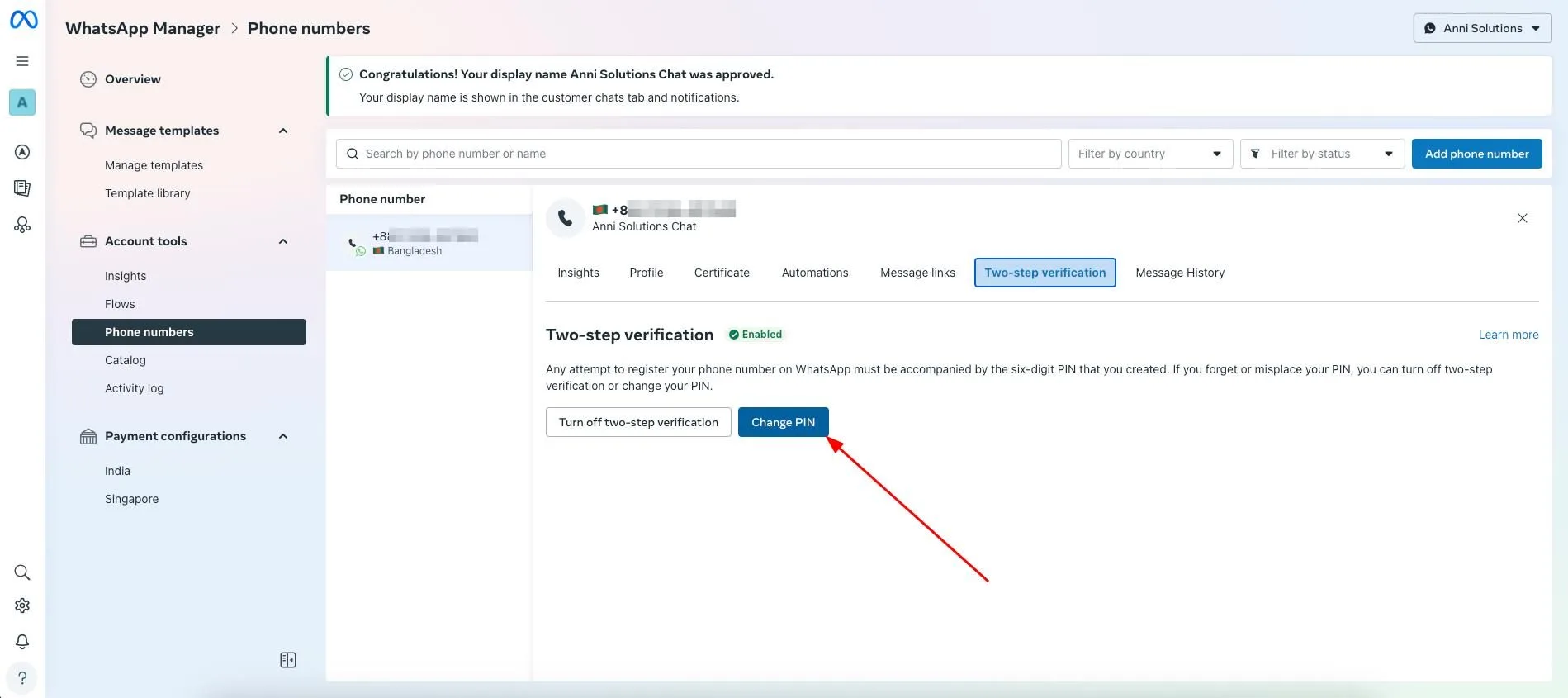Viewport: 1568px width, 698px height.
Task: Select the Two-step verification tab
Action: (x=1045, y=273)
